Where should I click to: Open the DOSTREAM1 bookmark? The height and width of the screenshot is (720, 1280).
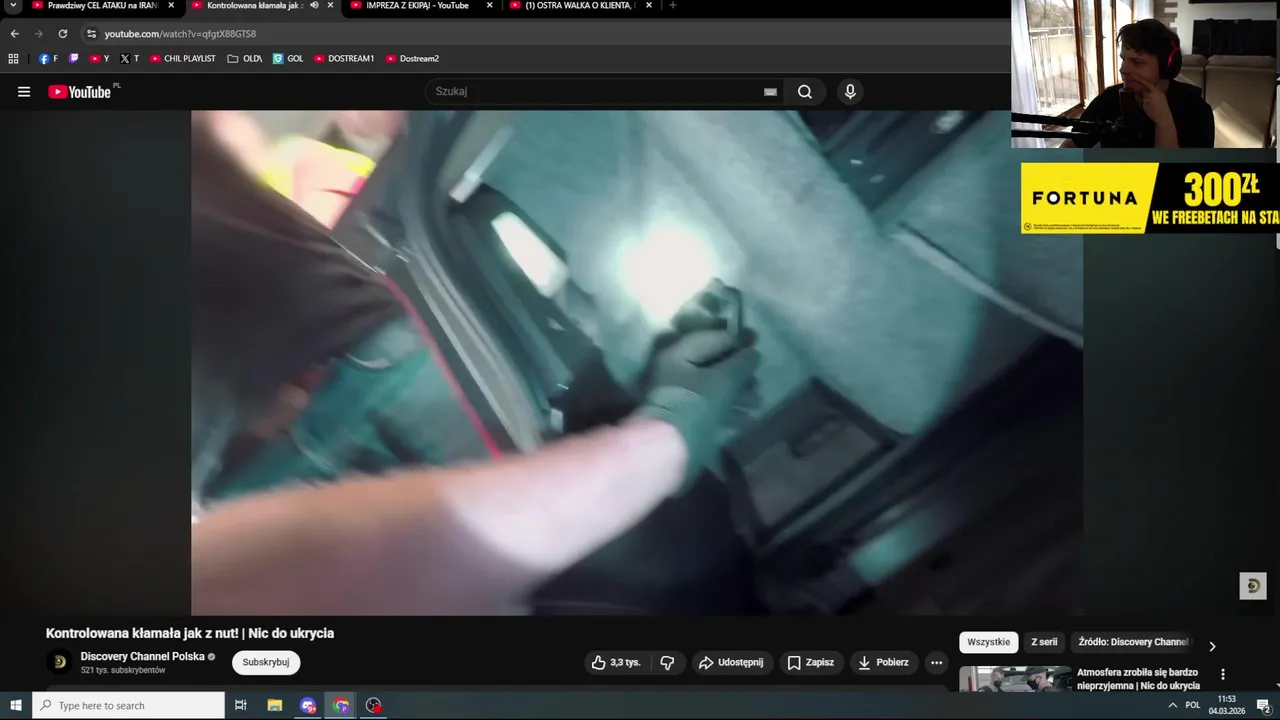coord(344,58)
